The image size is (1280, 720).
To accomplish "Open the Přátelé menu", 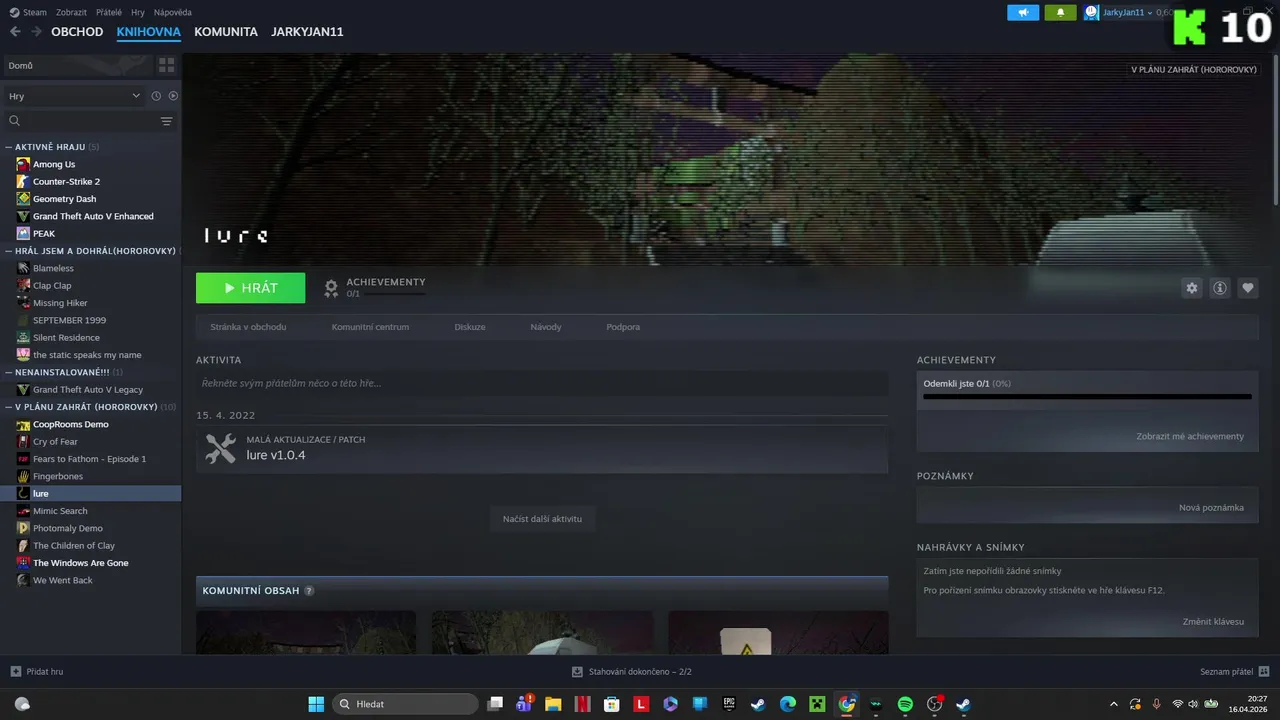I will [109, 12].
